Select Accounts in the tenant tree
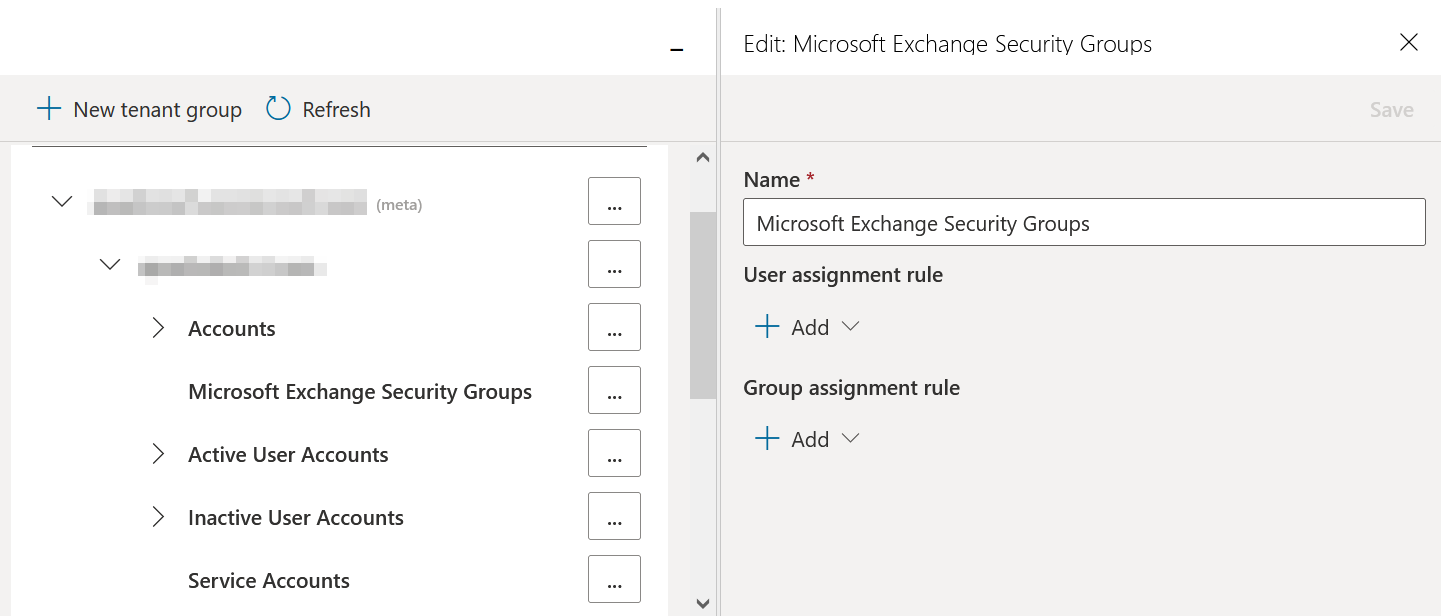This screenshot has width=1441, height=616. 232,329
